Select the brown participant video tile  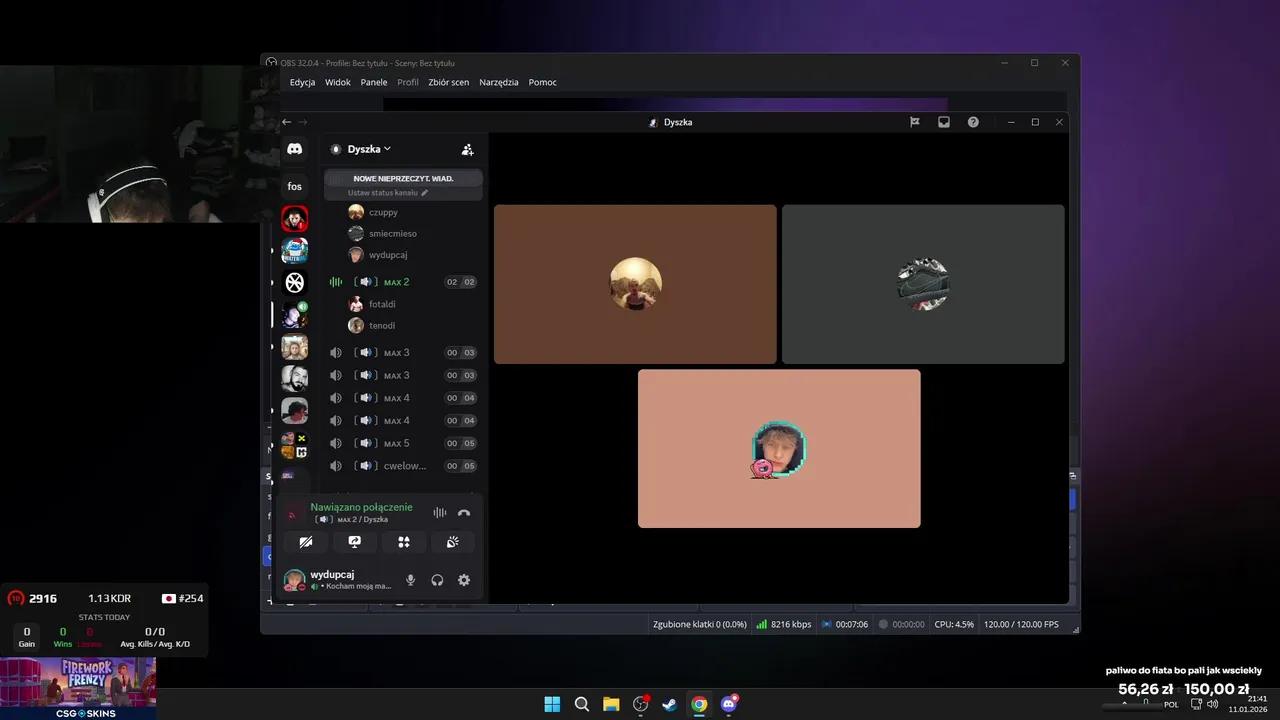coord(635,284)
